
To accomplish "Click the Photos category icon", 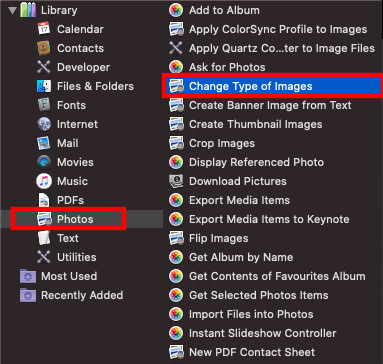I will coord(44,219).
